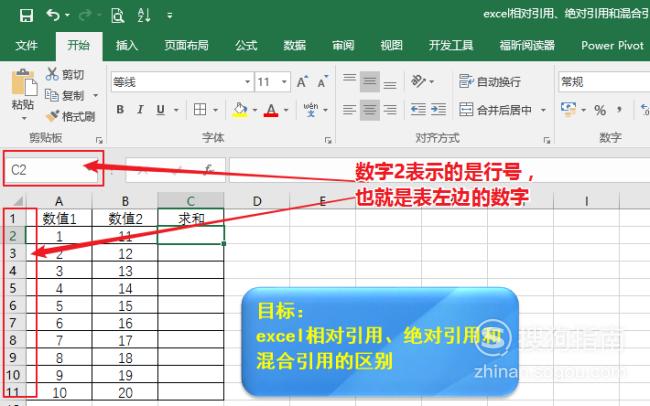Click the 粘贴 paste icon
Viewport: 650px width, 406px height.
(x=24, y=83)
